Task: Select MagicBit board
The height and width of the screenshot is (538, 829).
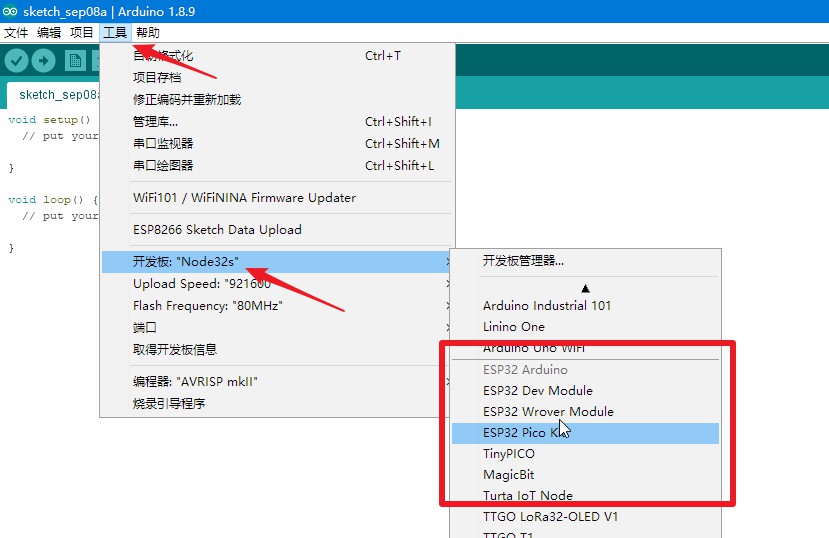Action: tap(585, 475)
